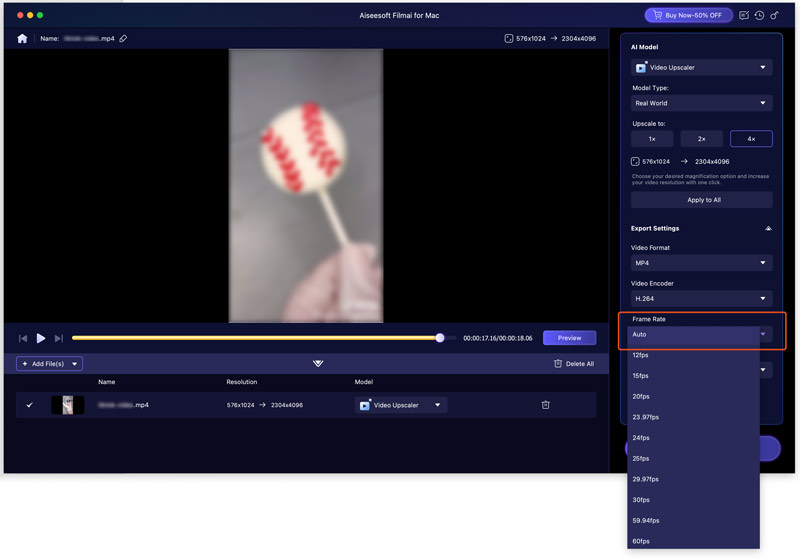
Task: Choose 59.94fps frame rate
Action: (693, 520)
